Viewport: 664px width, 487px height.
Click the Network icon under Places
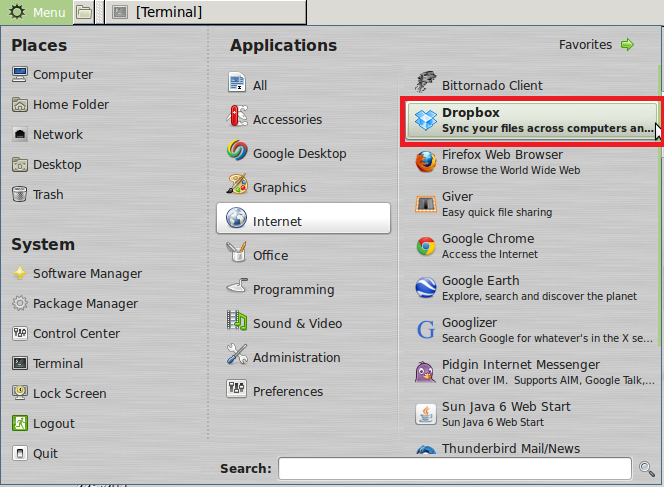19,135
